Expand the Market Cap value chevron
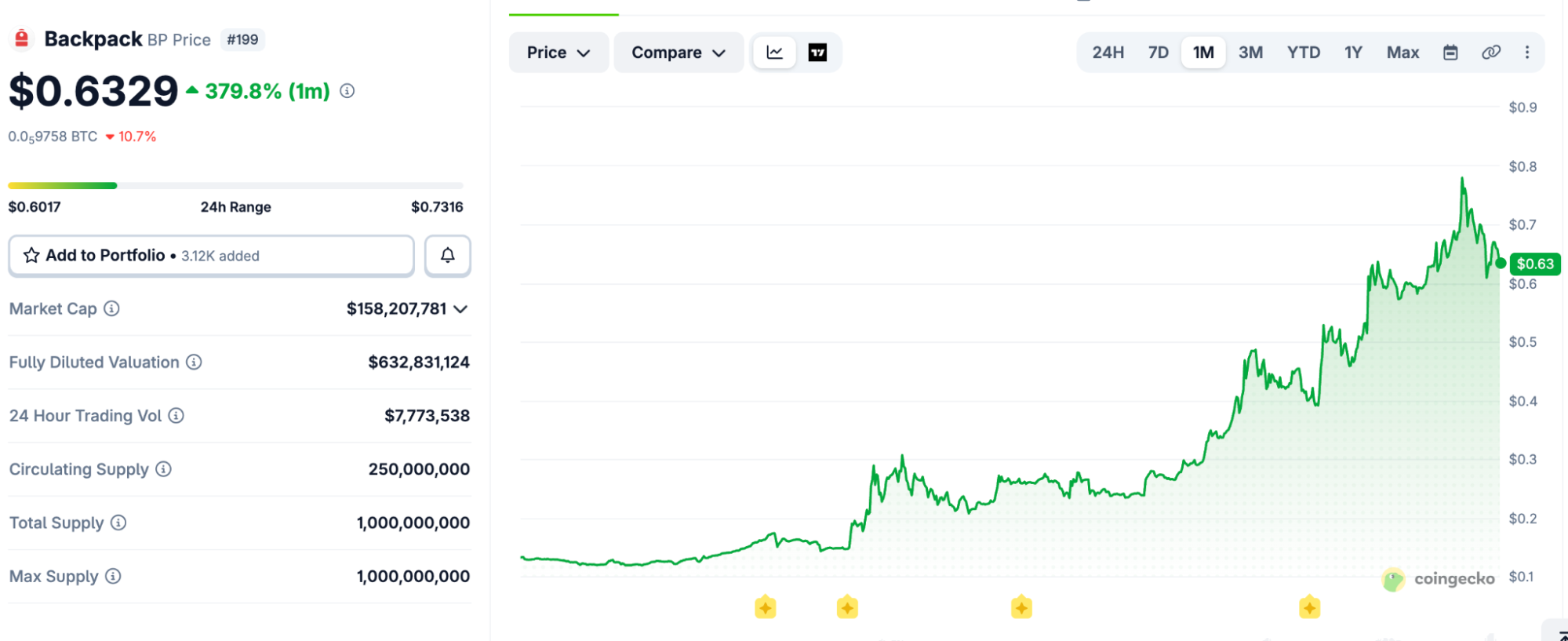Screen dimensions: 1568x641 461,309
